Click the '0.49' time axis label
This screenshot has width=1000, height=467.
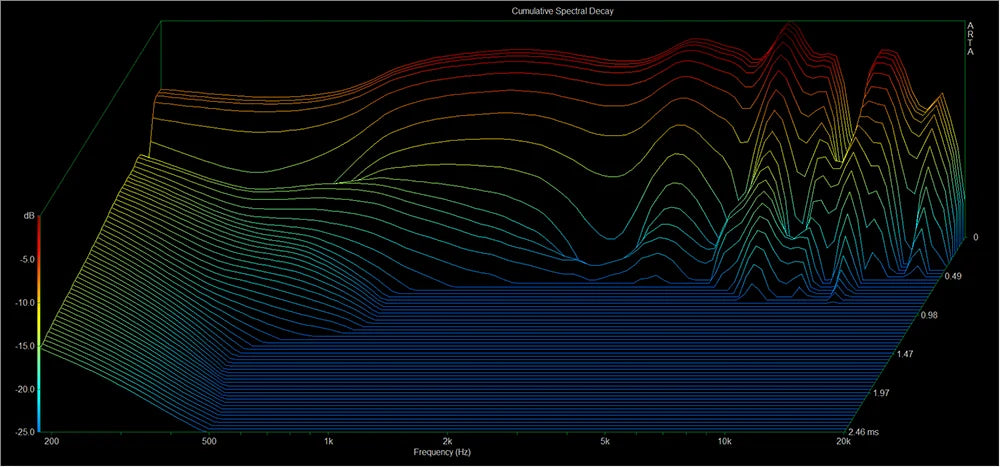pos(955,276)
